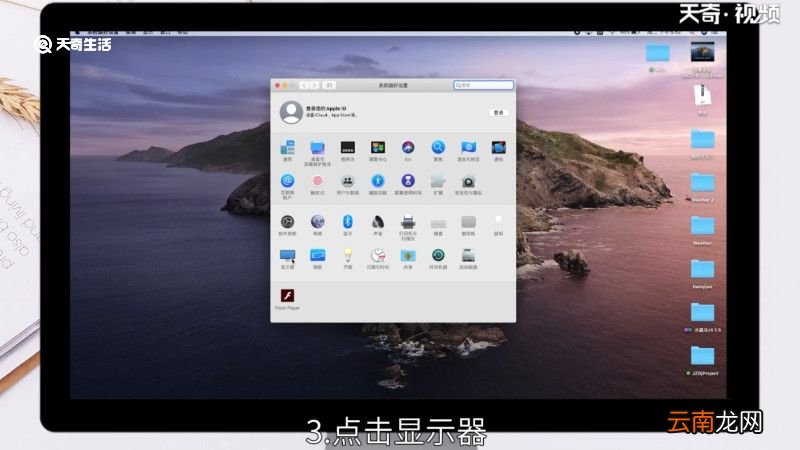The image size is (800, 450).
Task: Click the Apple ID user avatar
Action: (x=291, y=112)
